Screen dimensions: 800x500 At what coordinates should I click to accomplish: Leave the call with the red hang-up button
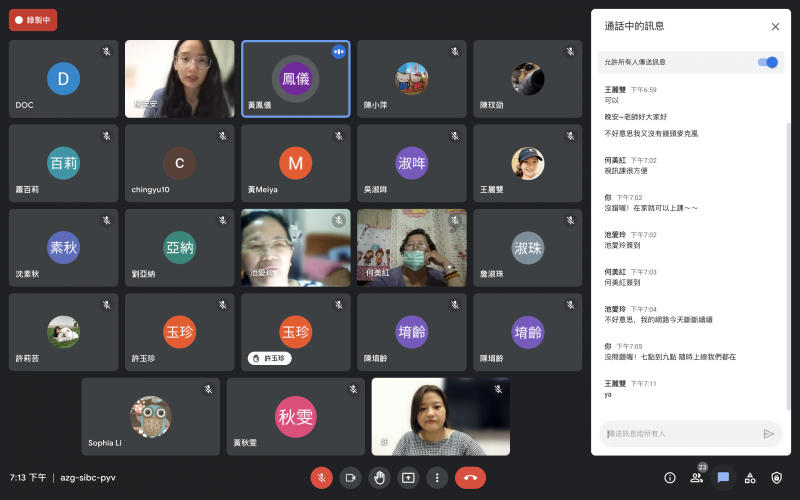click(x=470, y=478)
